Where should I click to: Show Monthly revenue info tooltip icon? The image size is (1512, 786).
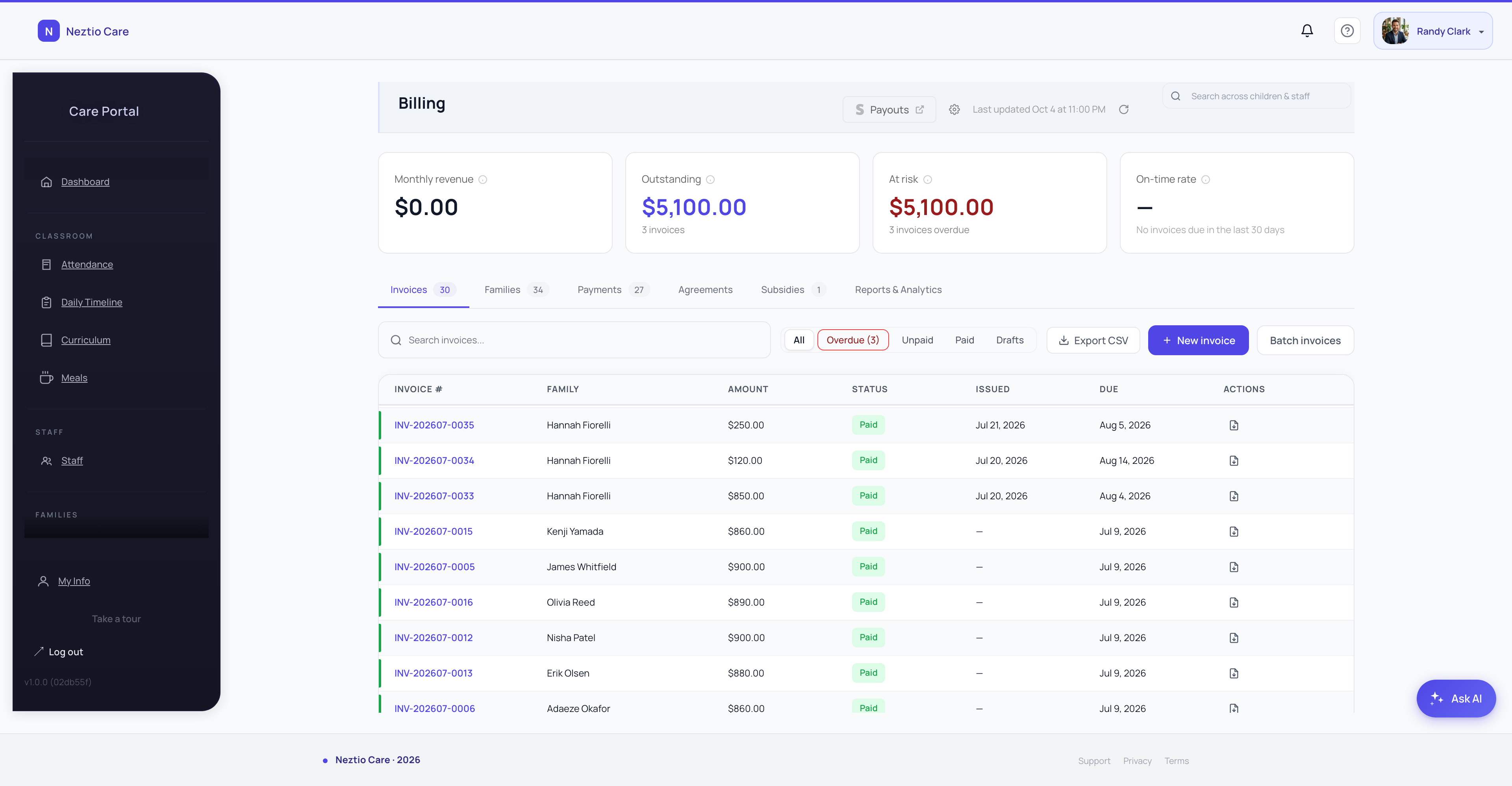tap(482, 180)
